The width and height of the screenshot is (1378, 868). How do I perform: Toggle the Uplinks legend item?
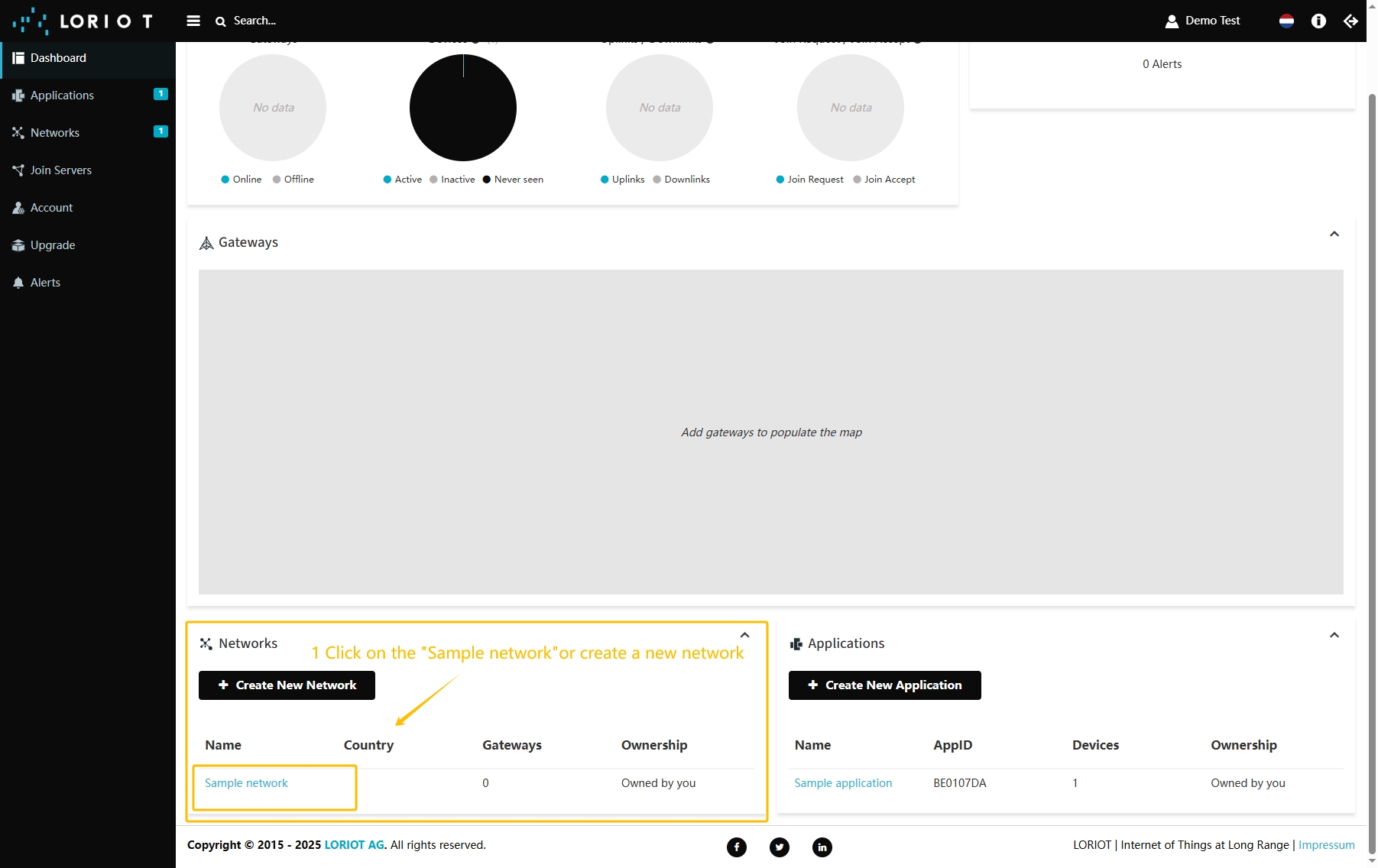622,180
